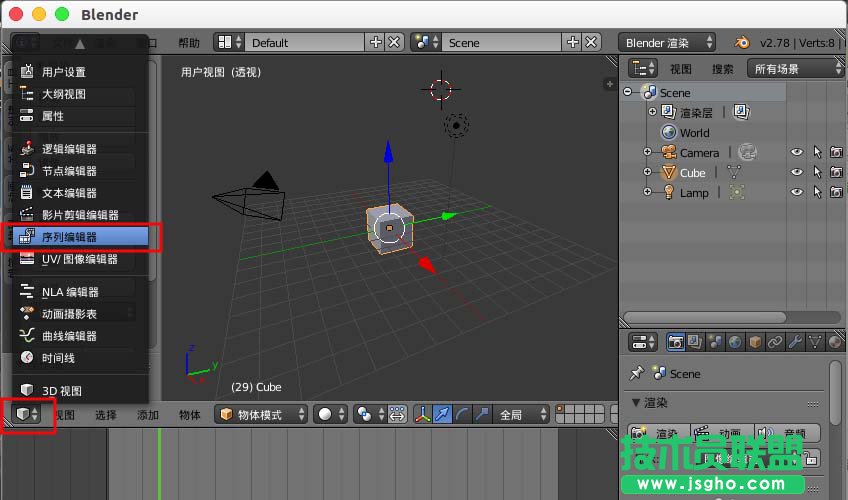
Task: Select 时间线 editor type
Action: (80, 358)
